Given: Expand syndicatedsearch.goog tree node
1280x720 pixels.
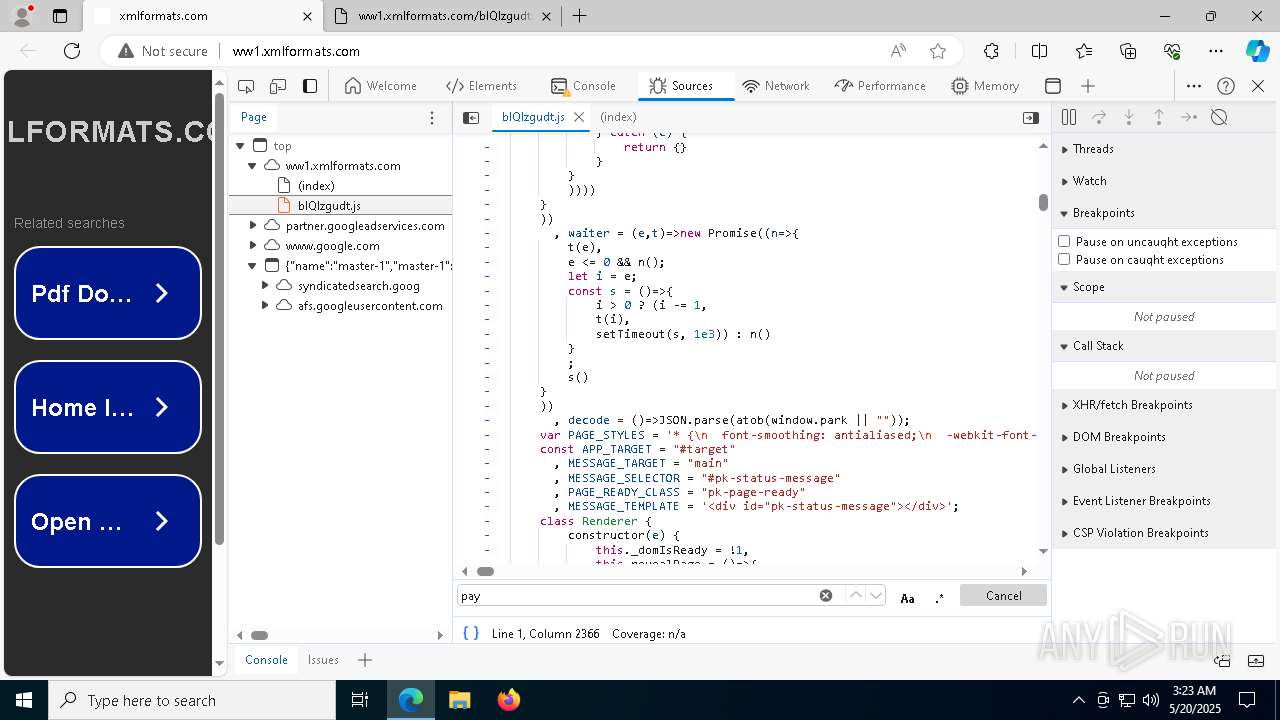Looking at the screenshot, I should (x=265, y=286).
